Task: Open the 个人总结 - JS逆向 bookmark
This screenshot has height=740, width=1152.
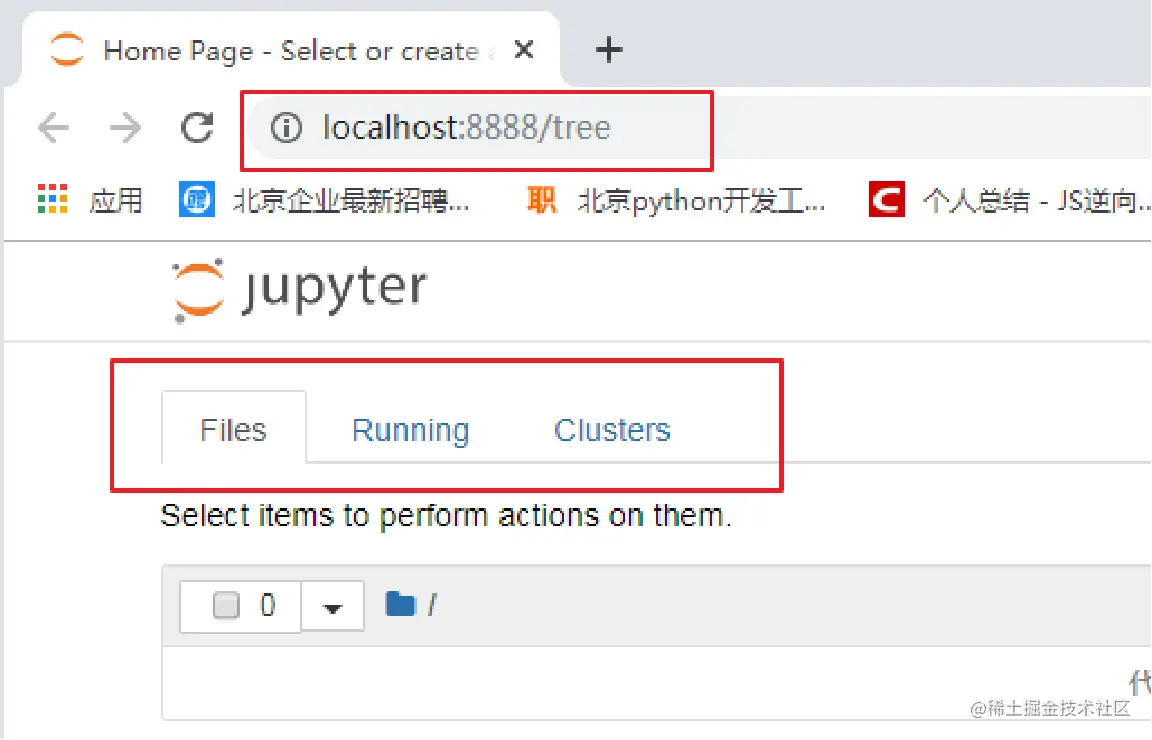Action: click(x=1009, y=200)
